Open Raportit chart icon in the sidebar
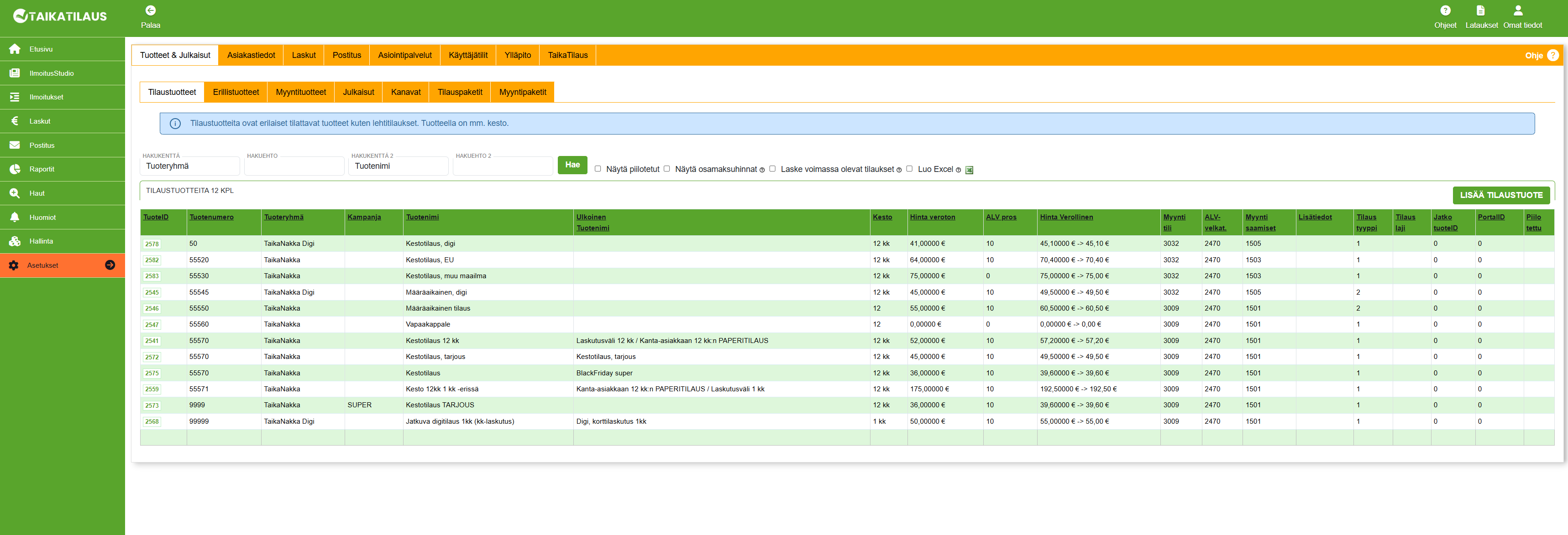The height and width of the screenshot is (535, 1568). pos(15,169)
